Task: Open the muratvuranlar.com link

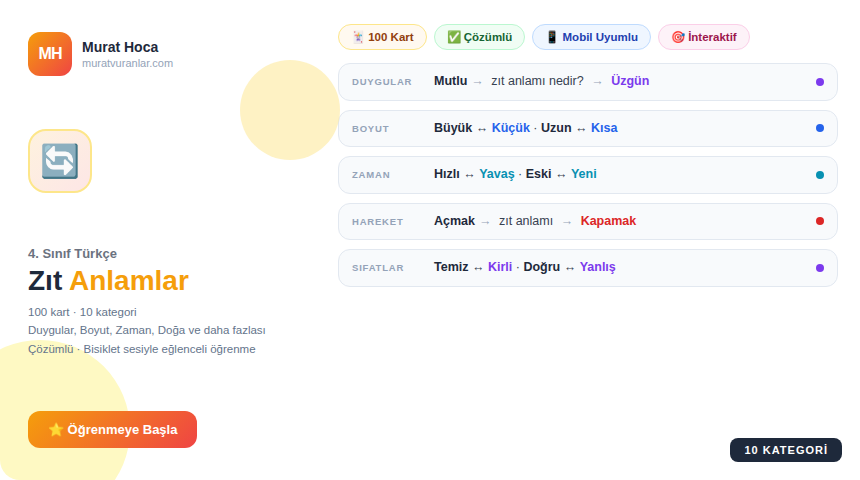Action: click(127, 63)
